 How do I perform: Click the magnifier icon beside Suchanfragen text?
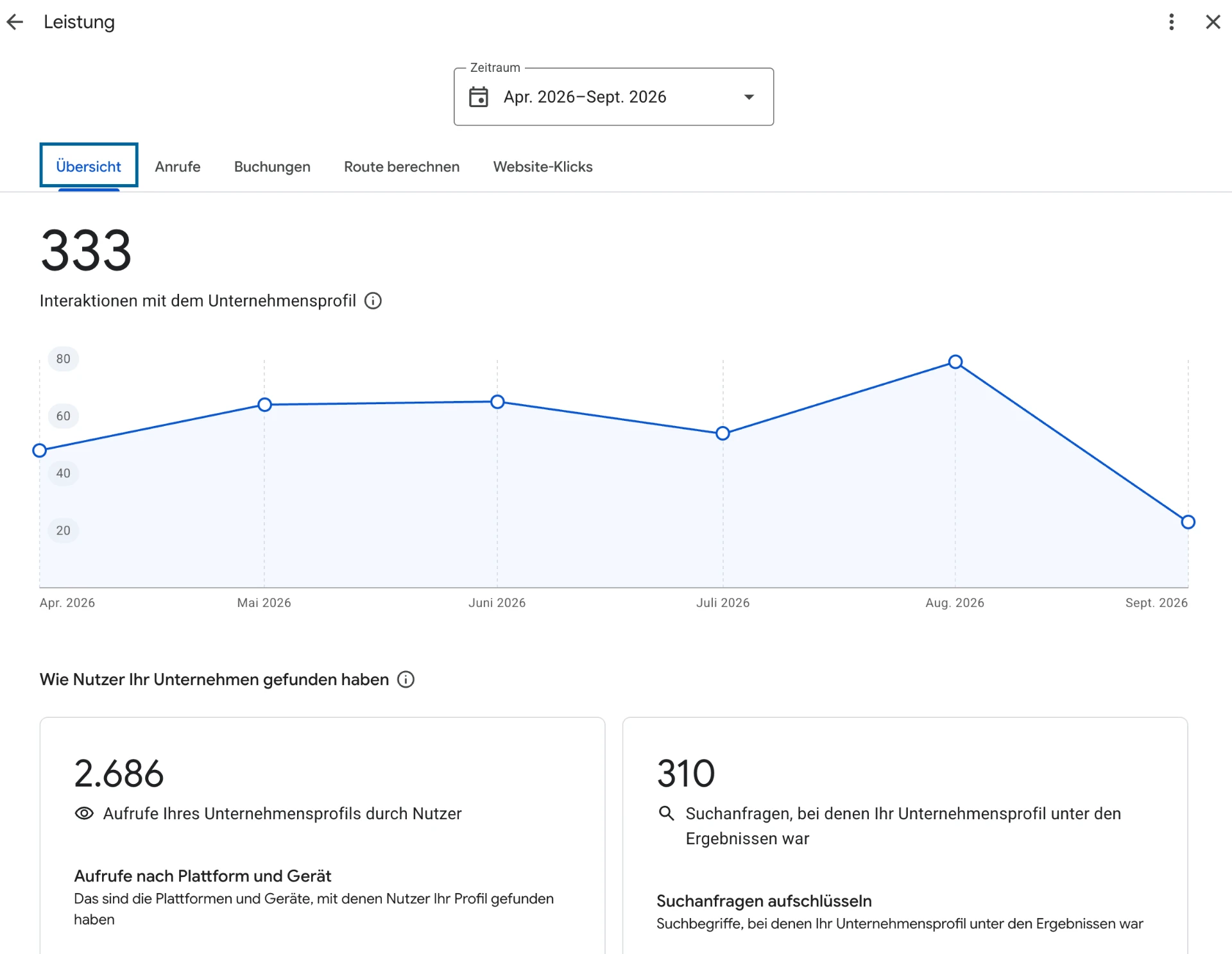click(667, 813)
